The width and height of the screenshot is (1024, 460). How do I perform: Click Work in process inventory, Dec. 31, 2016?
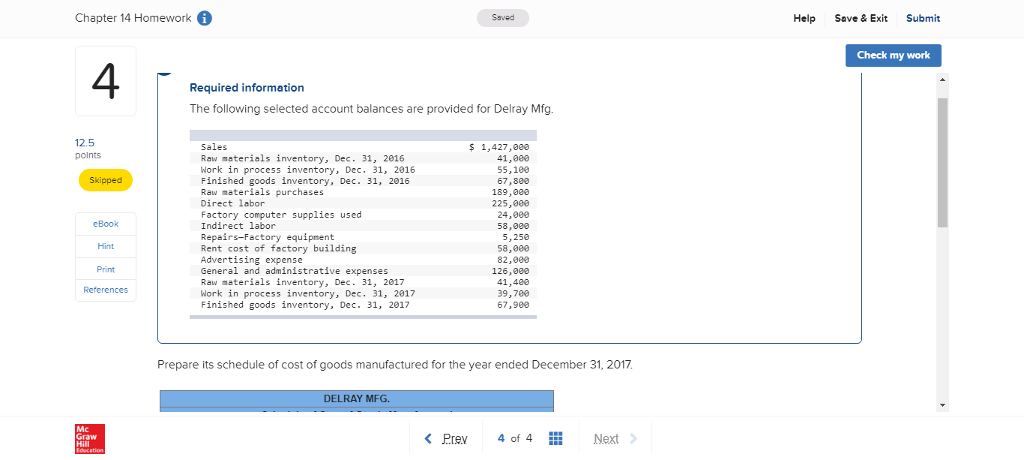[363, 169]
